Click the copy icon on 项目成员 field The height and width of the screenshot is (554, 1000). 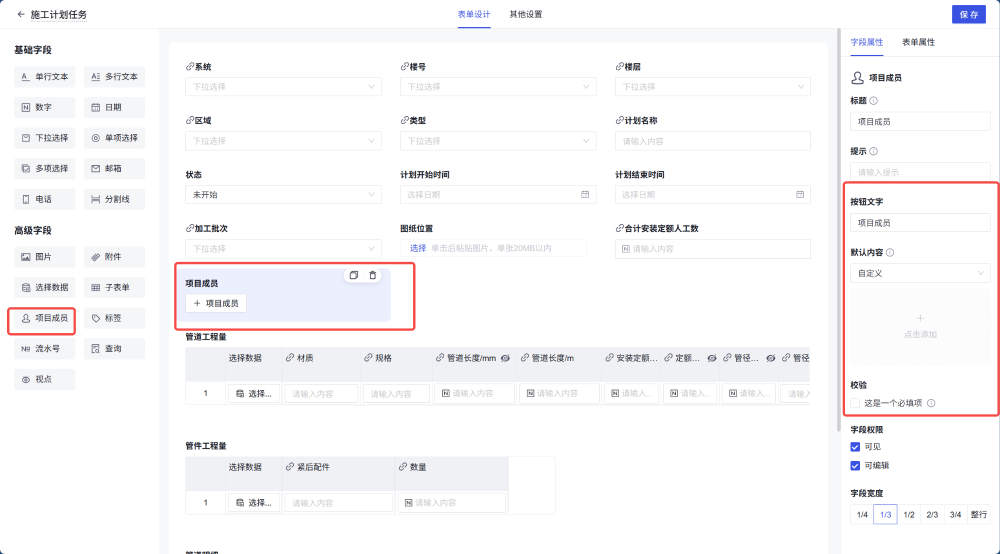pyautogui.click(x=354, y=275)
